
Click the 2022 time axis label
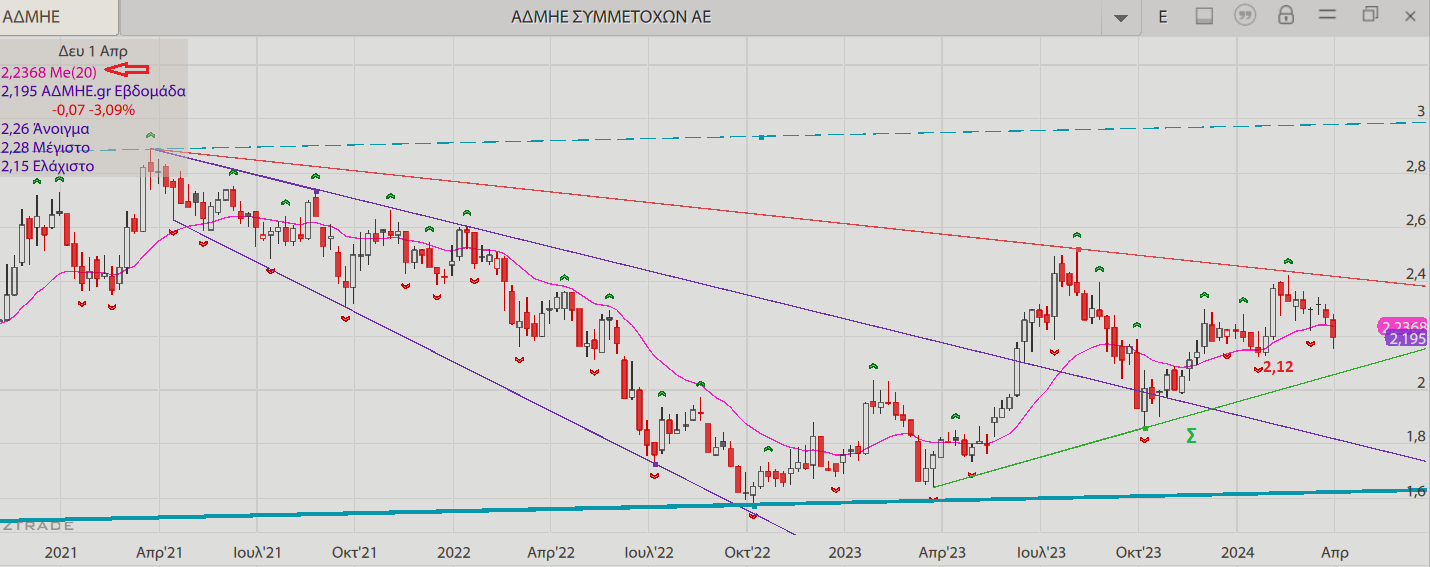(x=453, y=551)
